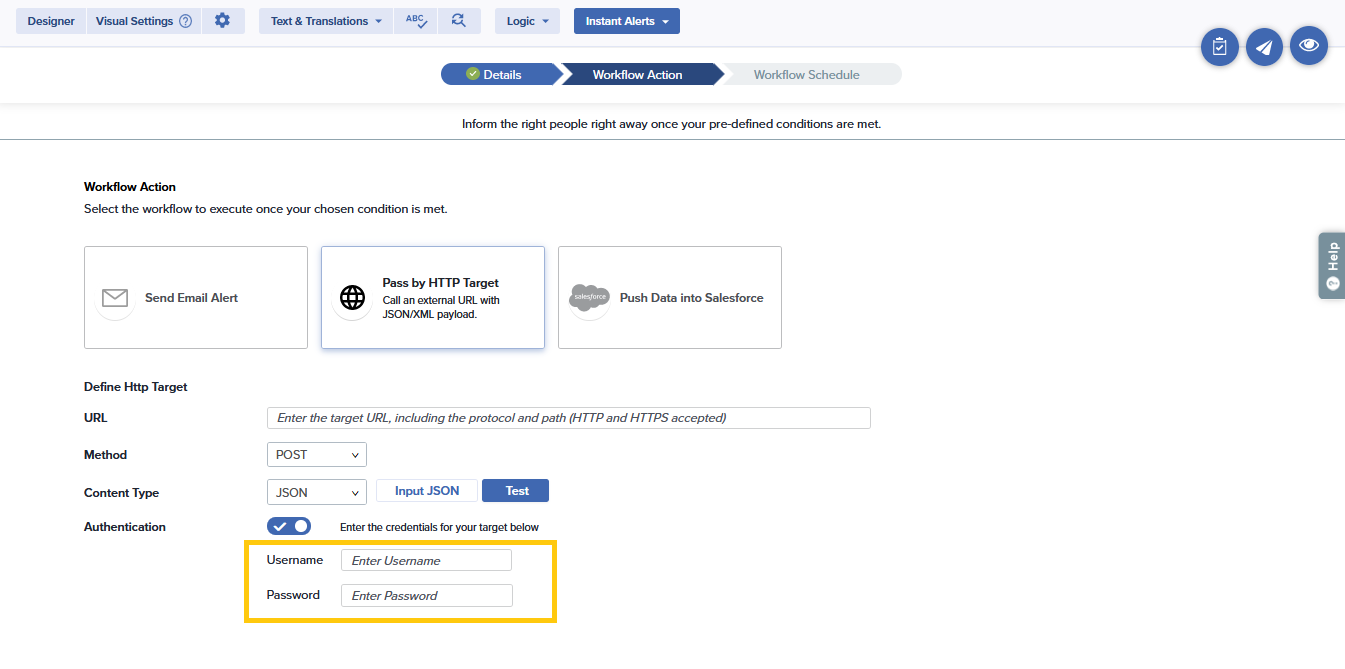Viewport: 1345px width, 669px height.
Task: Open the Logic dropdown menu
Action: point(527,21)
